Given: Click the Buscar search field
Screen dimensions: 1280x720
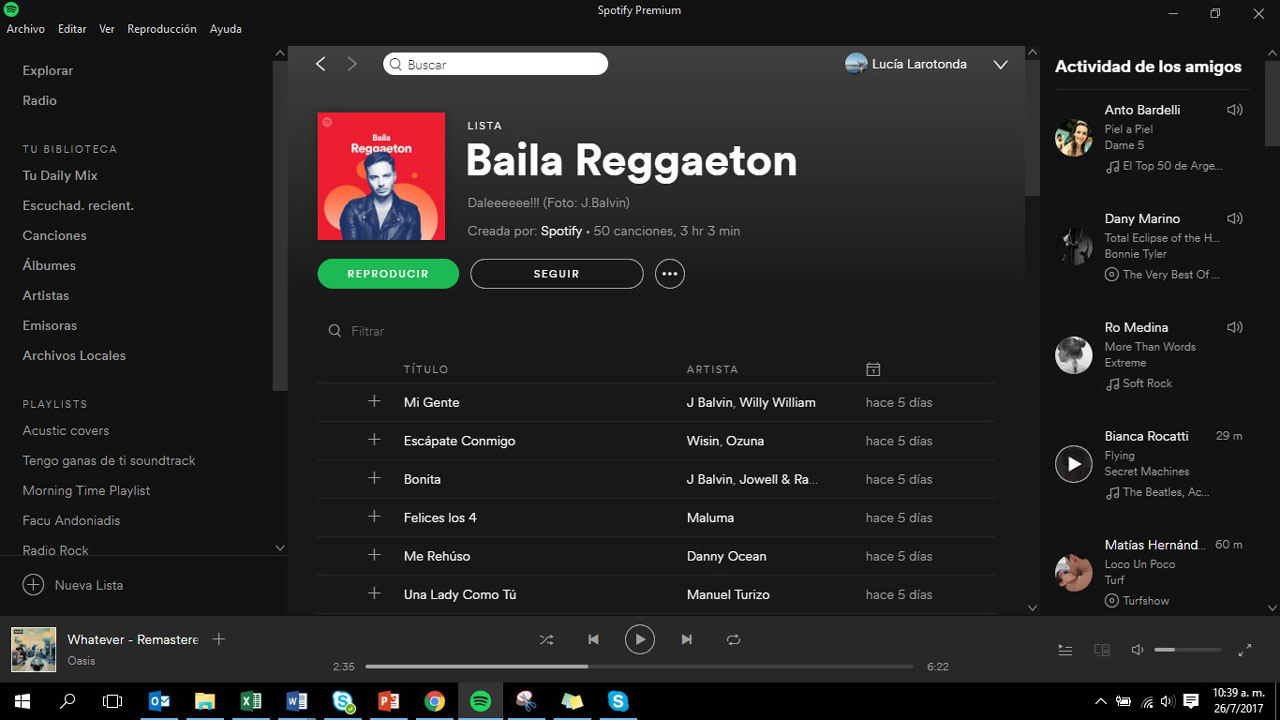Looking at the screenshot, I should 495,64.
